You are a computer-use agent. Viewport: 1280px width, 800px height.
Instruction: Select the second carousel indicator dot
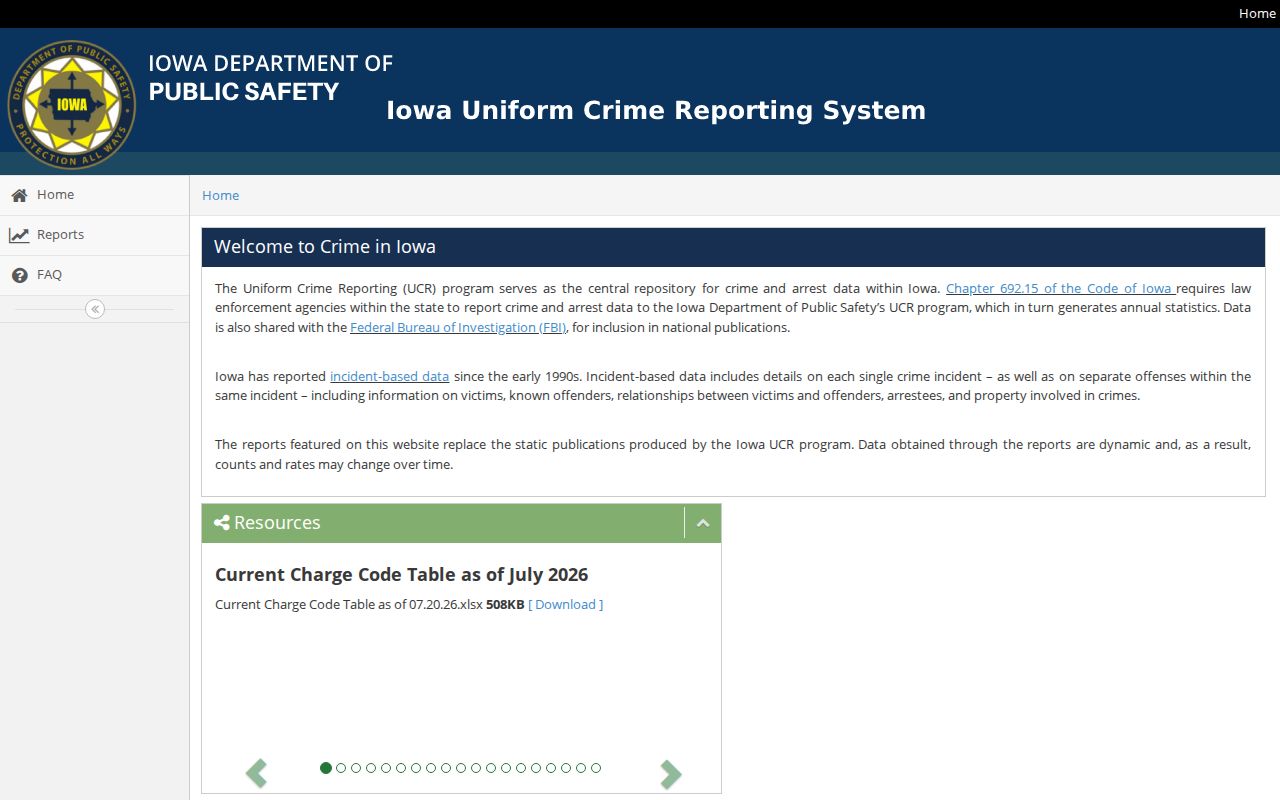pyautogui.click(x=341, y=768)
